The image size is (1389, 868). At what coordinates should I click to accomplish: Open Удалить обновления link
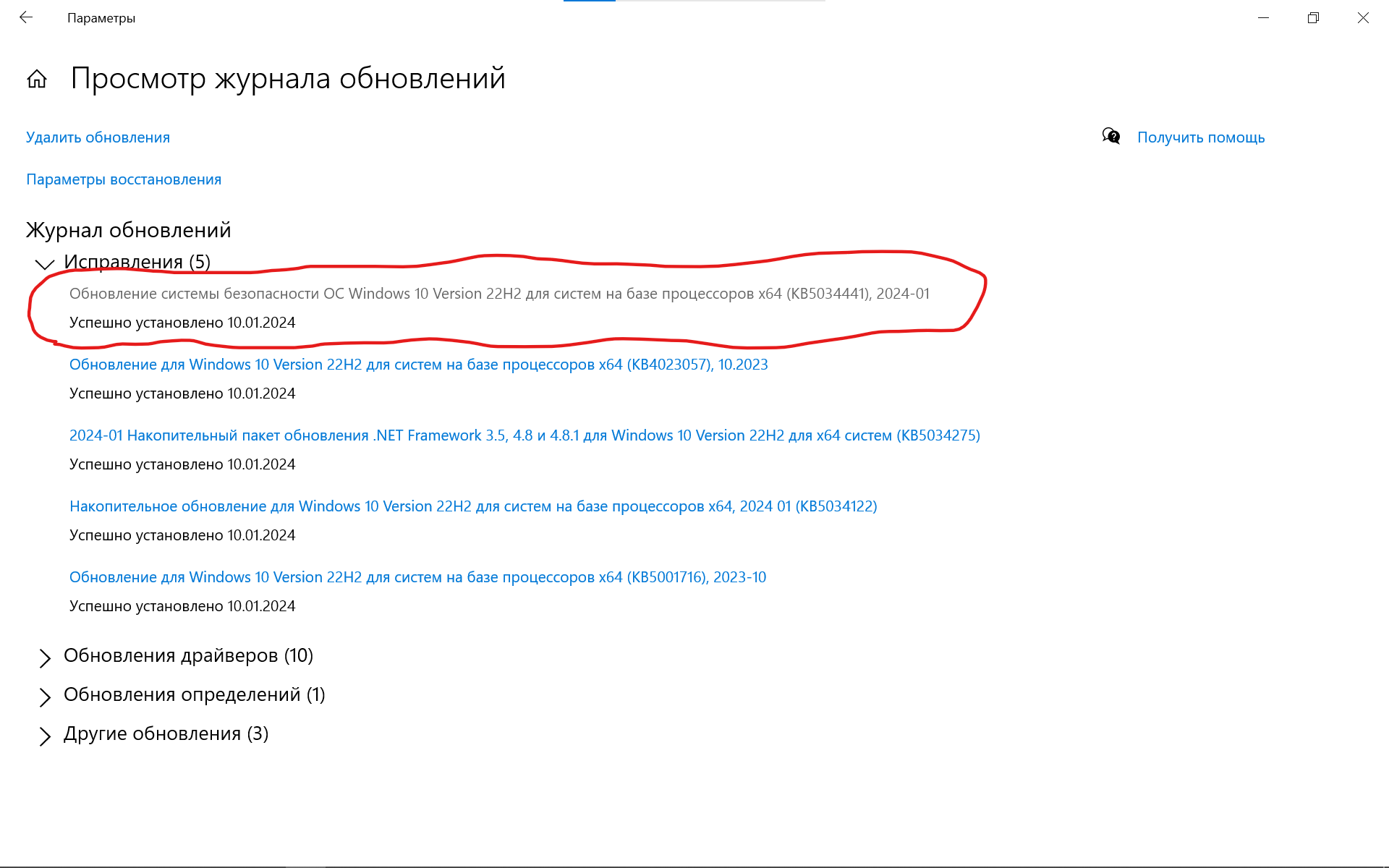(x=97, y=136)
